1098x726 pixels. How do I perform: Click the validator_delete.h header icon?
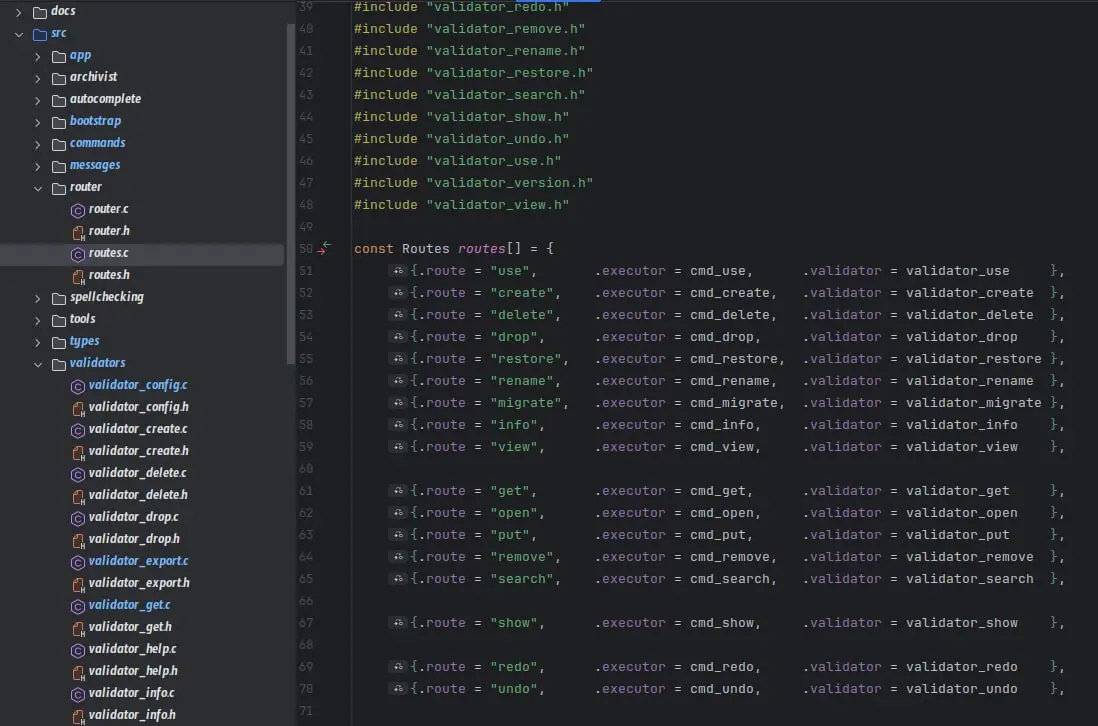[78, 496]
